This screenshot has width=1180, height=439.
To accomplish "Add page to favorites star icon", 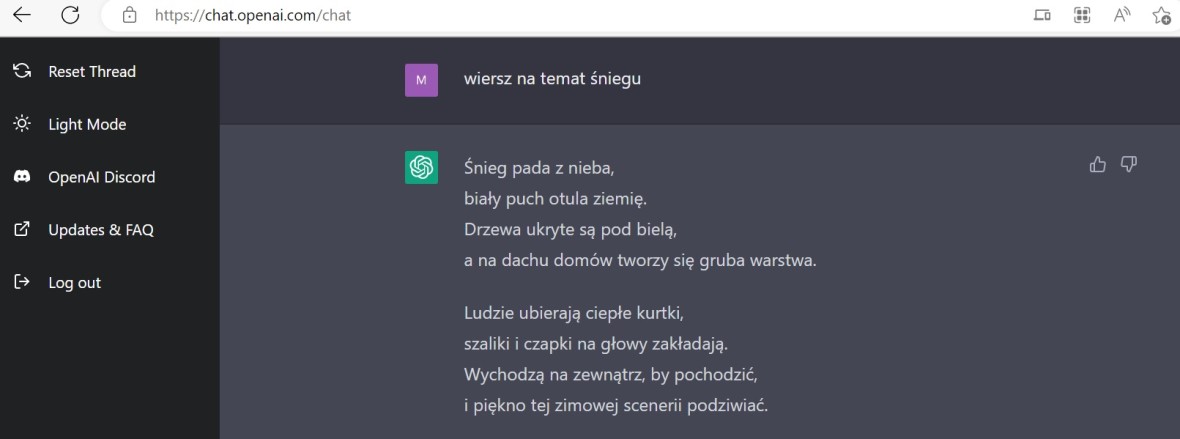I will coord(1161,15).
